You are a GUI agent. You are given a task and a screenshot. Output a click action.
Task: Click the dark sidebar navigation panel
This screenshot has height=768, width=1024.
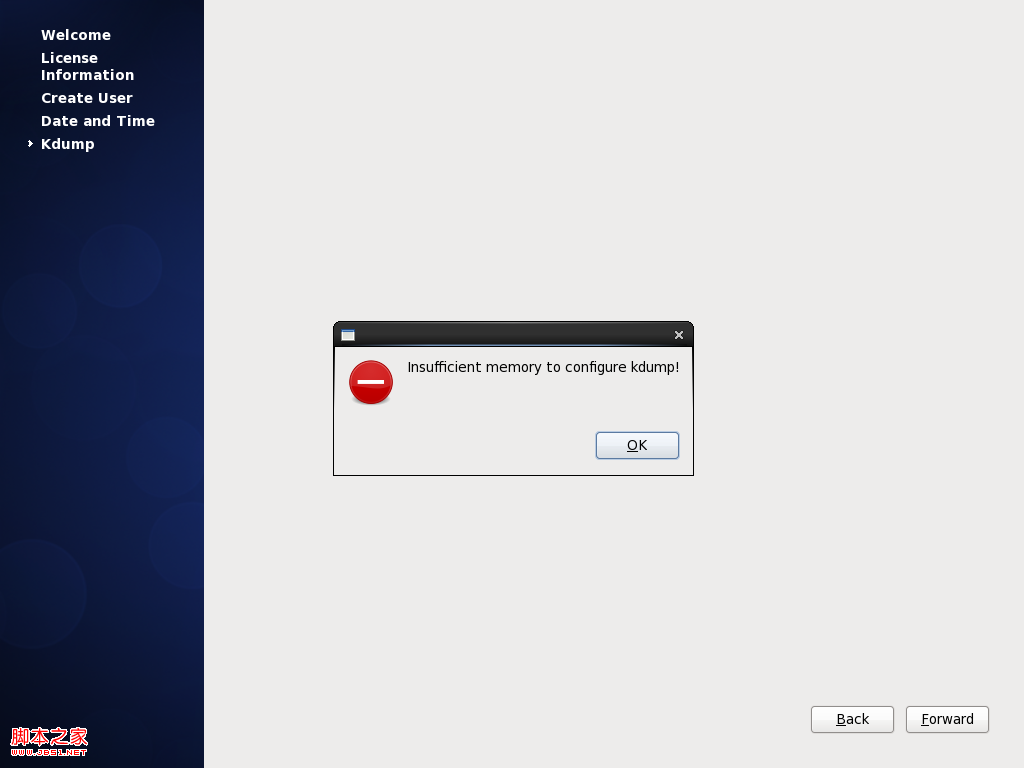(x=100, y=400)
